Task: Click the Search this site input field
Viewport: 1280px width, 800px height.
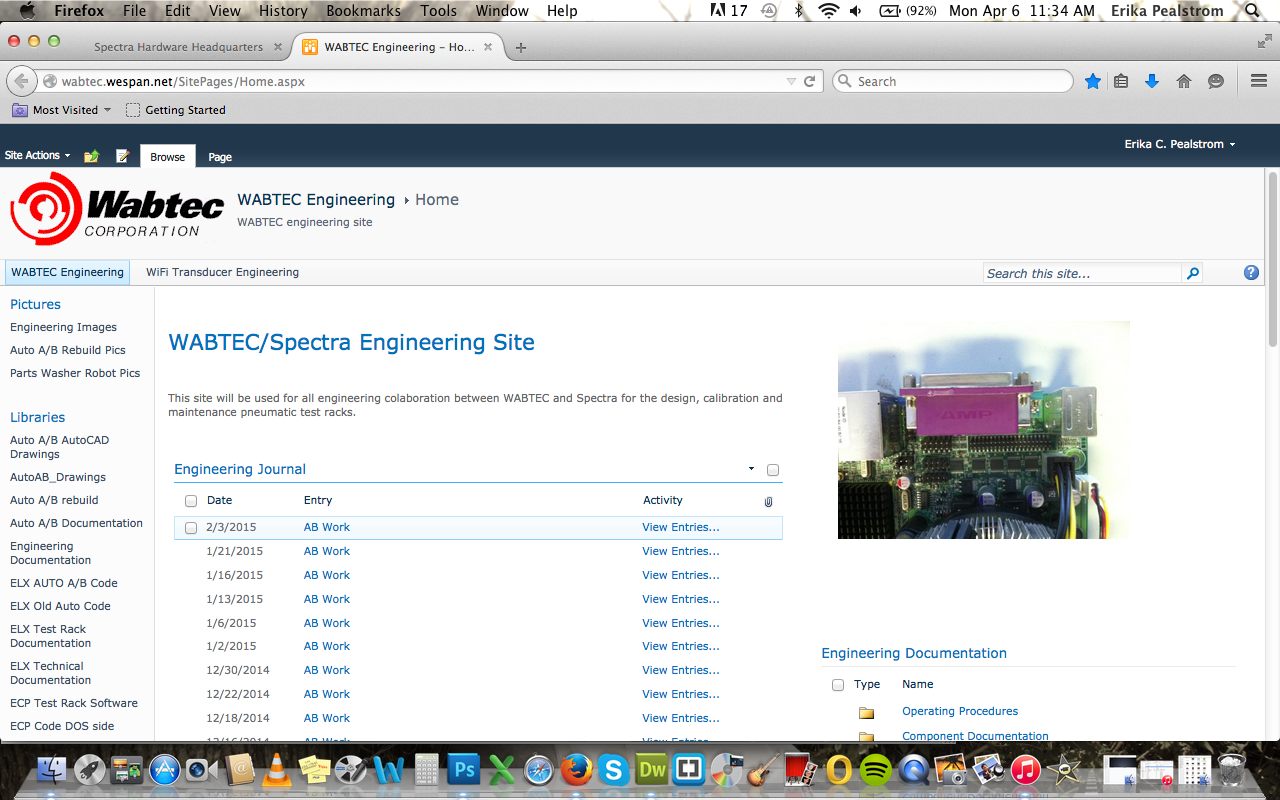Action: click(x=1083, y=273)
